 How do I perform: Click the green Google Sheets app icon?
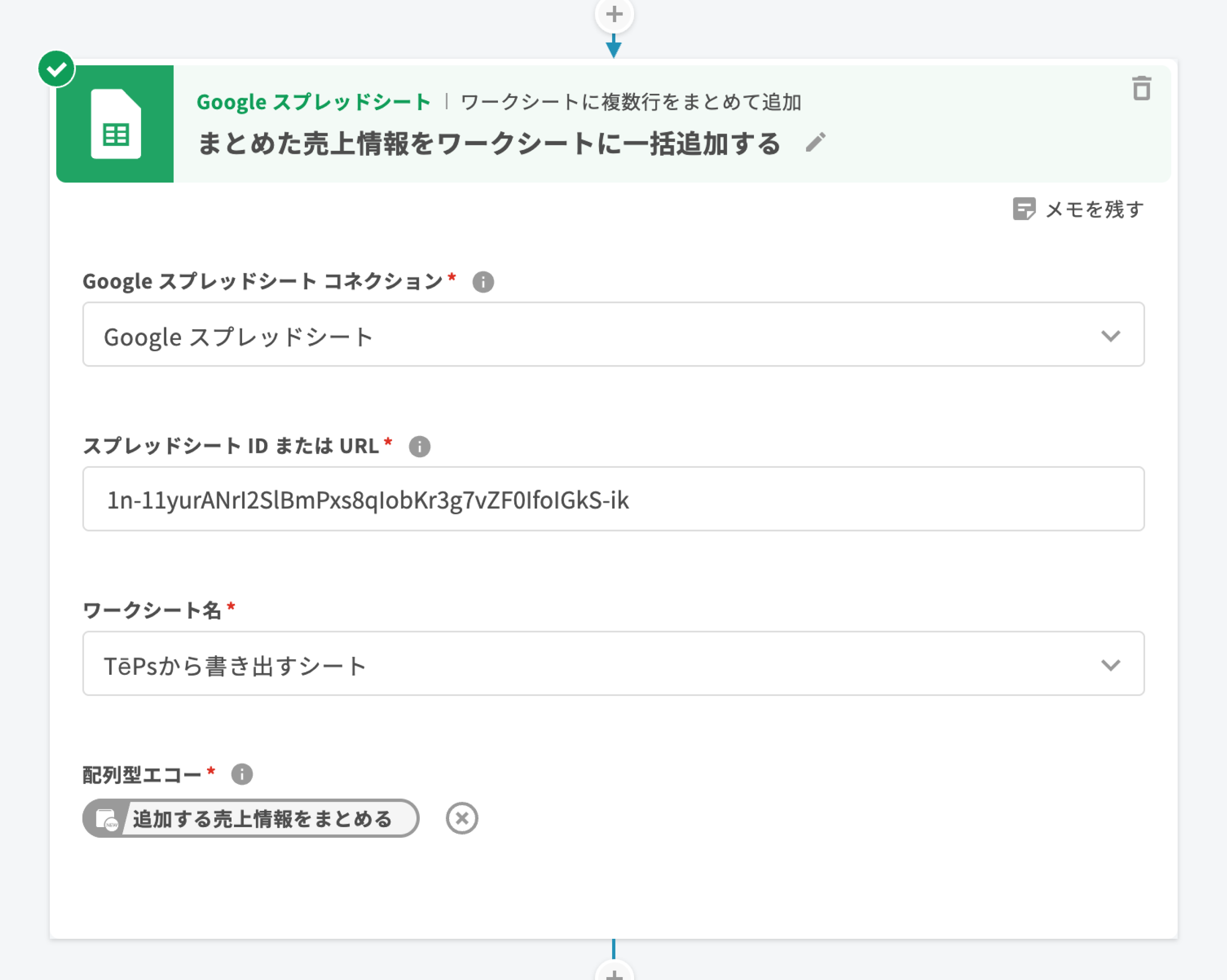click(x=116, y=124)
